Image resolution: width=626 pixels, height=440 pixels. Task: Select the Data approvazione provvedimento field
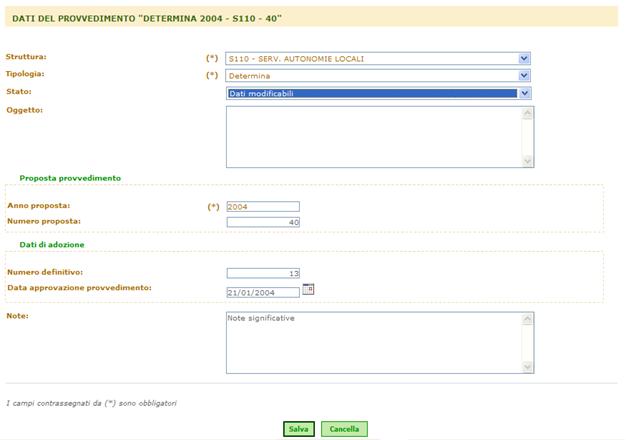263,292
